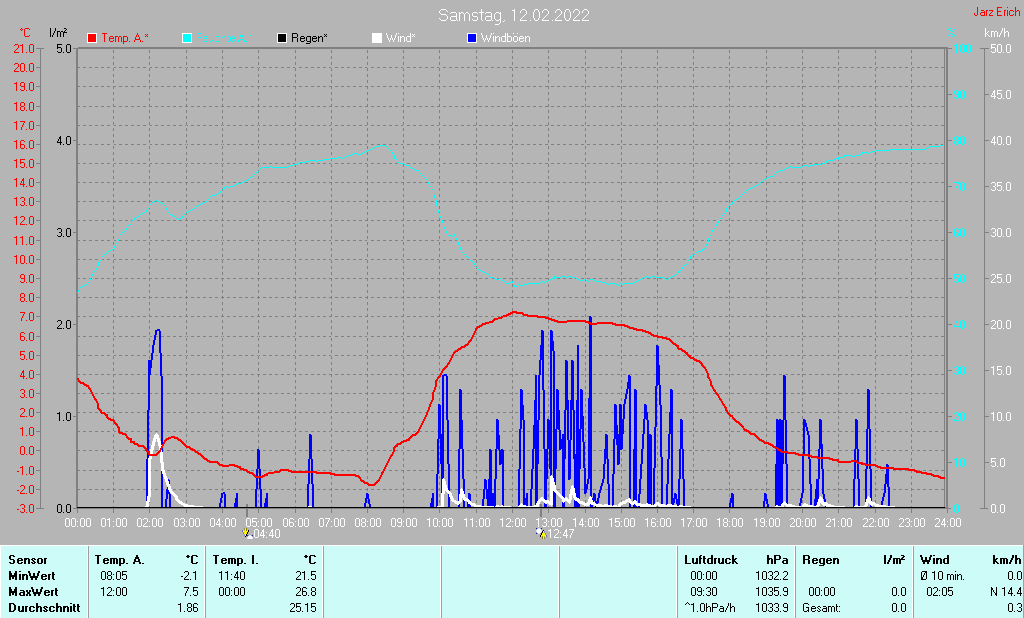Click the indoor maximum value '26.8'

(306, 592)
